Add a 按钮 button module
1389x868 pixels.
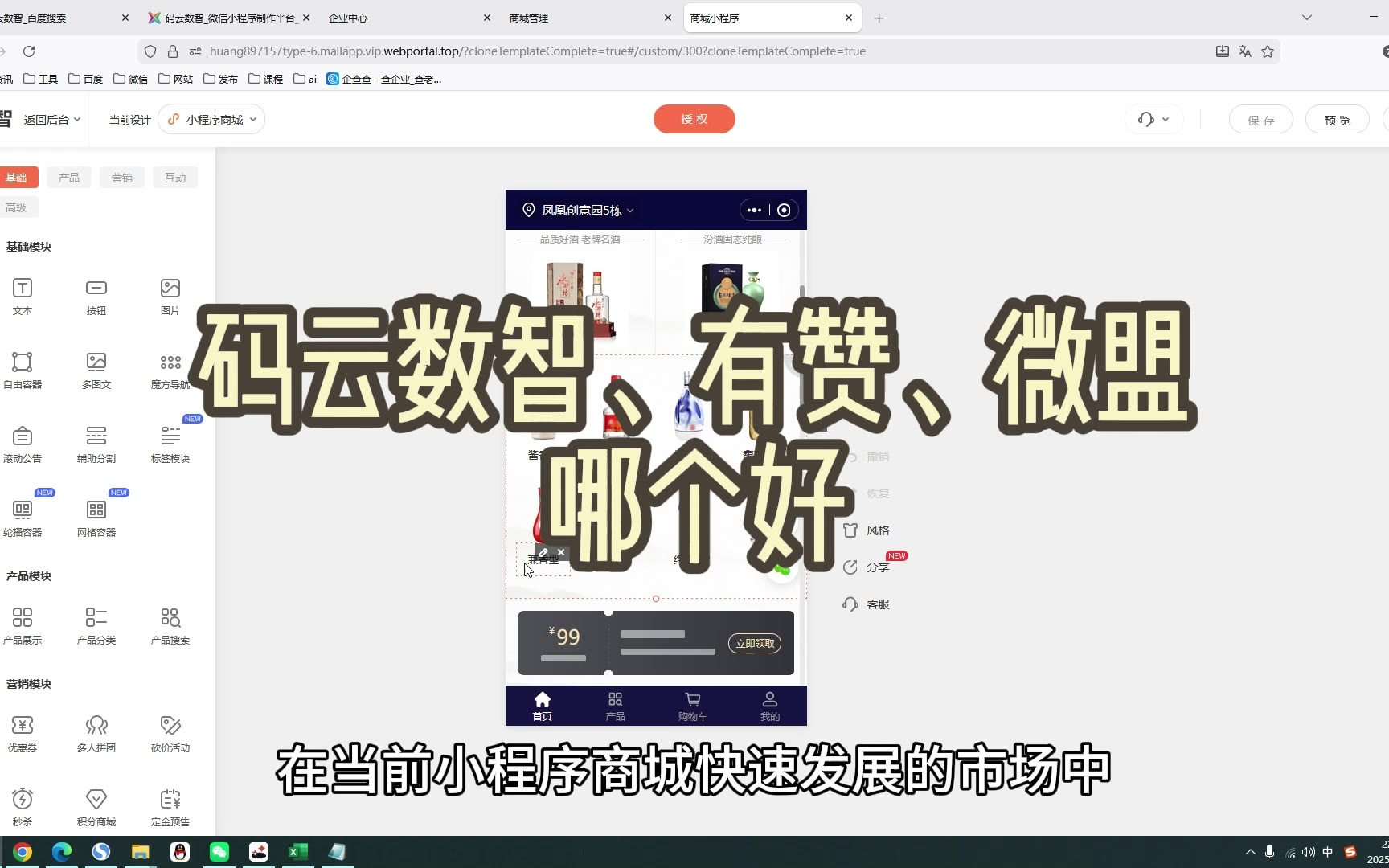(x=96, y=297)
